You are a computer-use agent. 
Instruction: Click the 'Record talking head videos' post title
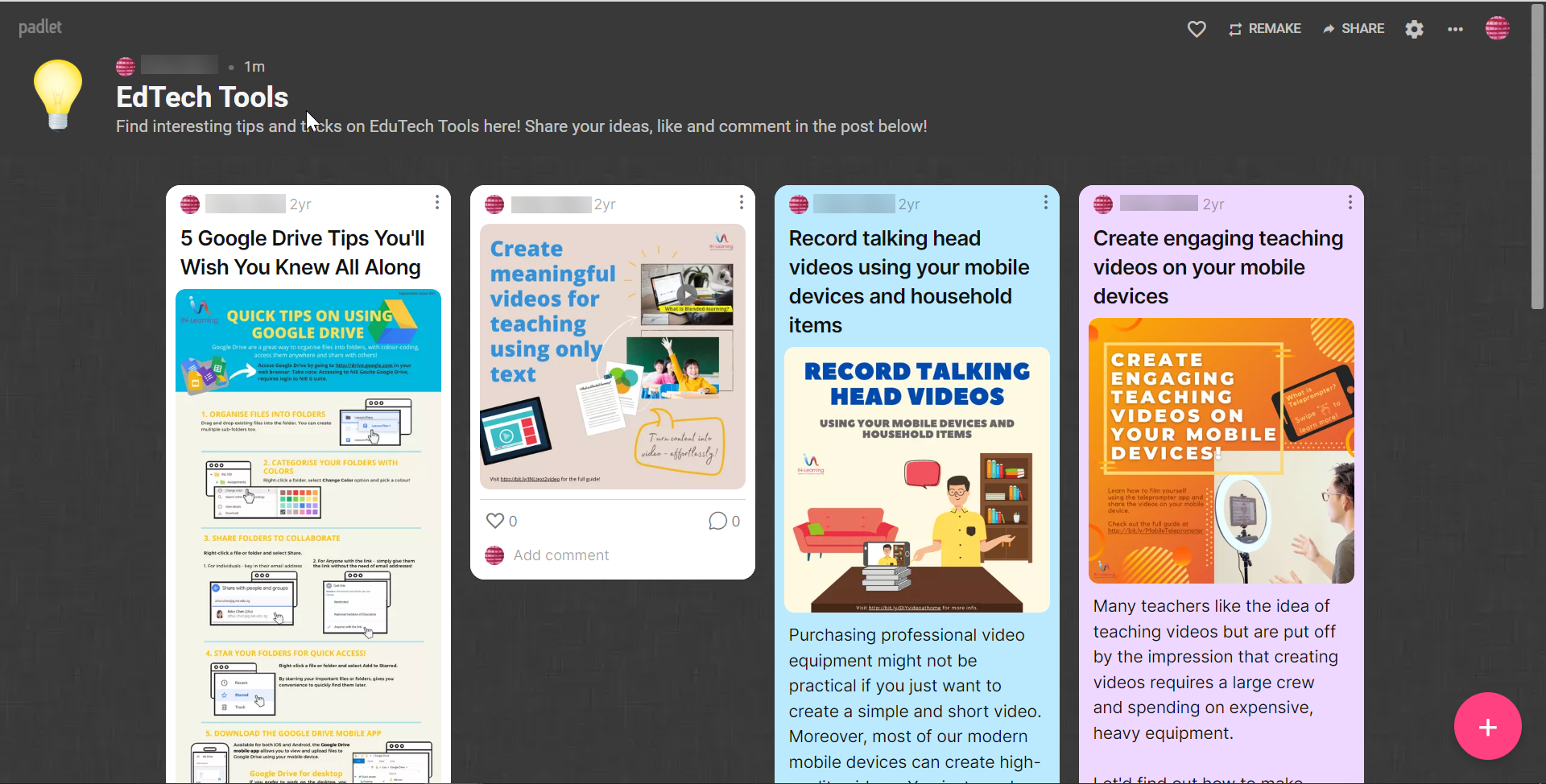click(909, 282)
